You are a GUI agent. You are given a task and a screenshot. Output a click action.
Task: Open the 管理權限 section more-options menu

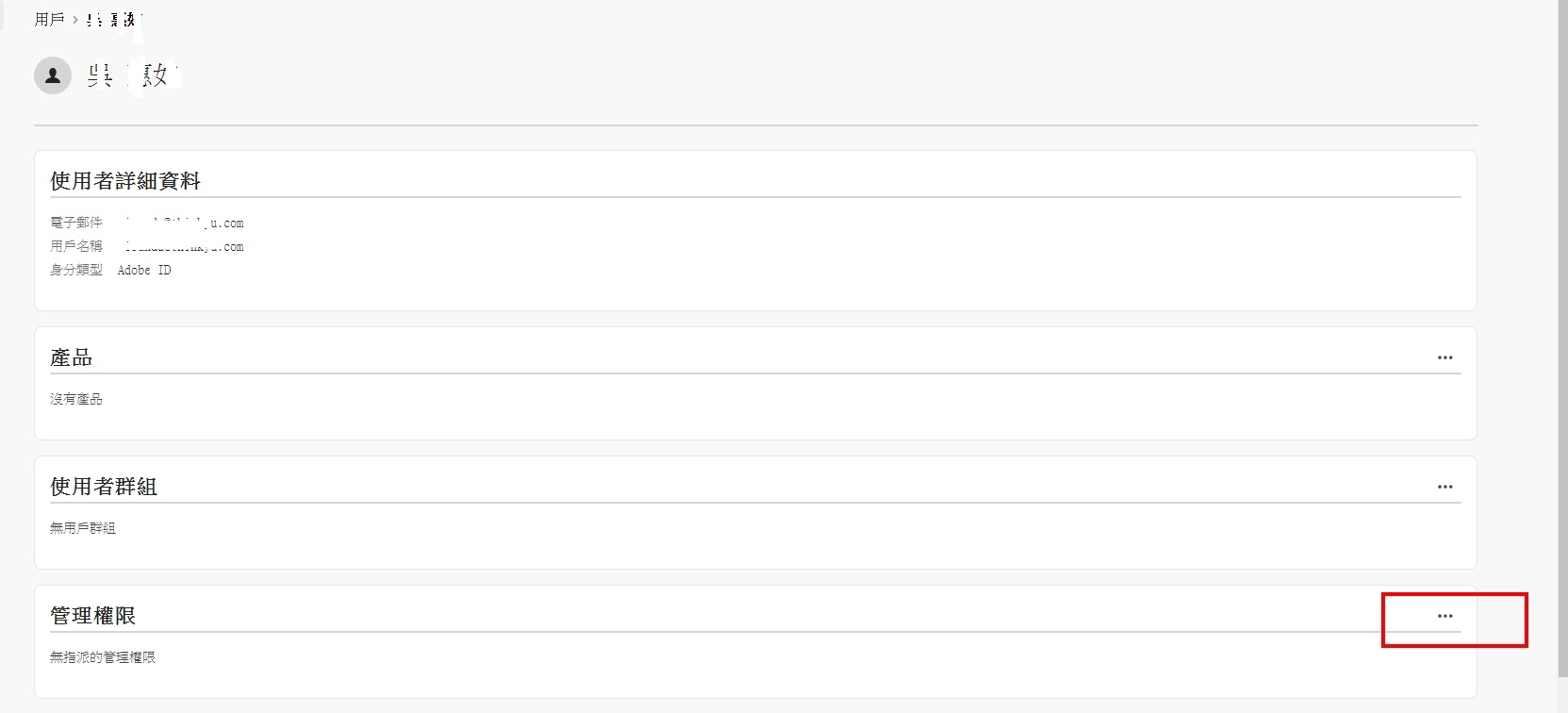(x=1444, y=616)
